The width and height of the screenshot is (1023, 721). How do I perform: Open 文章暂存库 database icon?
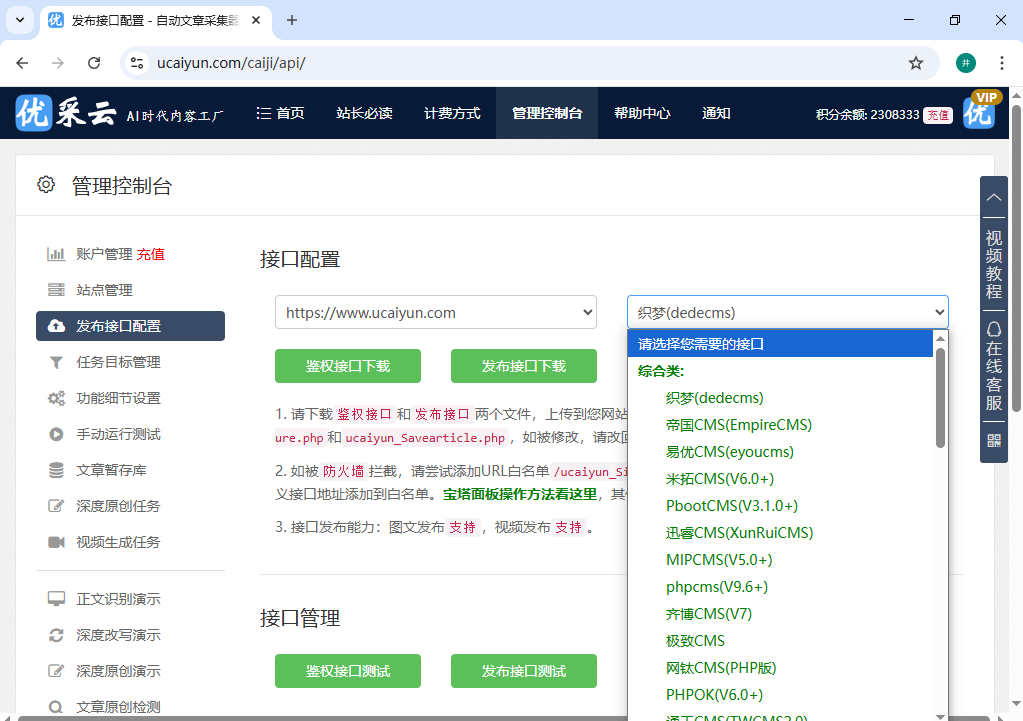[57, 469]
